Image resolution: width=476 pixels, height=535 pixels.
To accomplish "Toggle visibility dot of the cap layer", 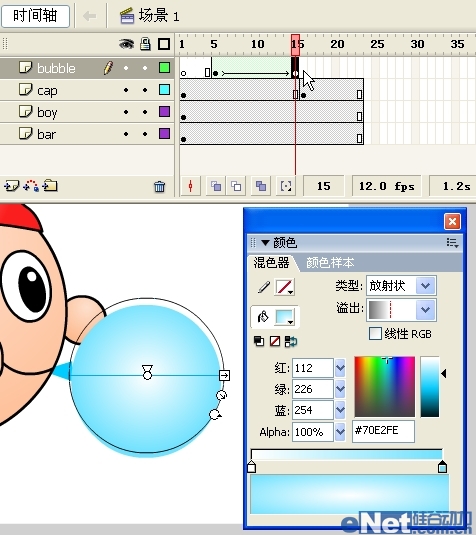I will (x=126, y=90).
